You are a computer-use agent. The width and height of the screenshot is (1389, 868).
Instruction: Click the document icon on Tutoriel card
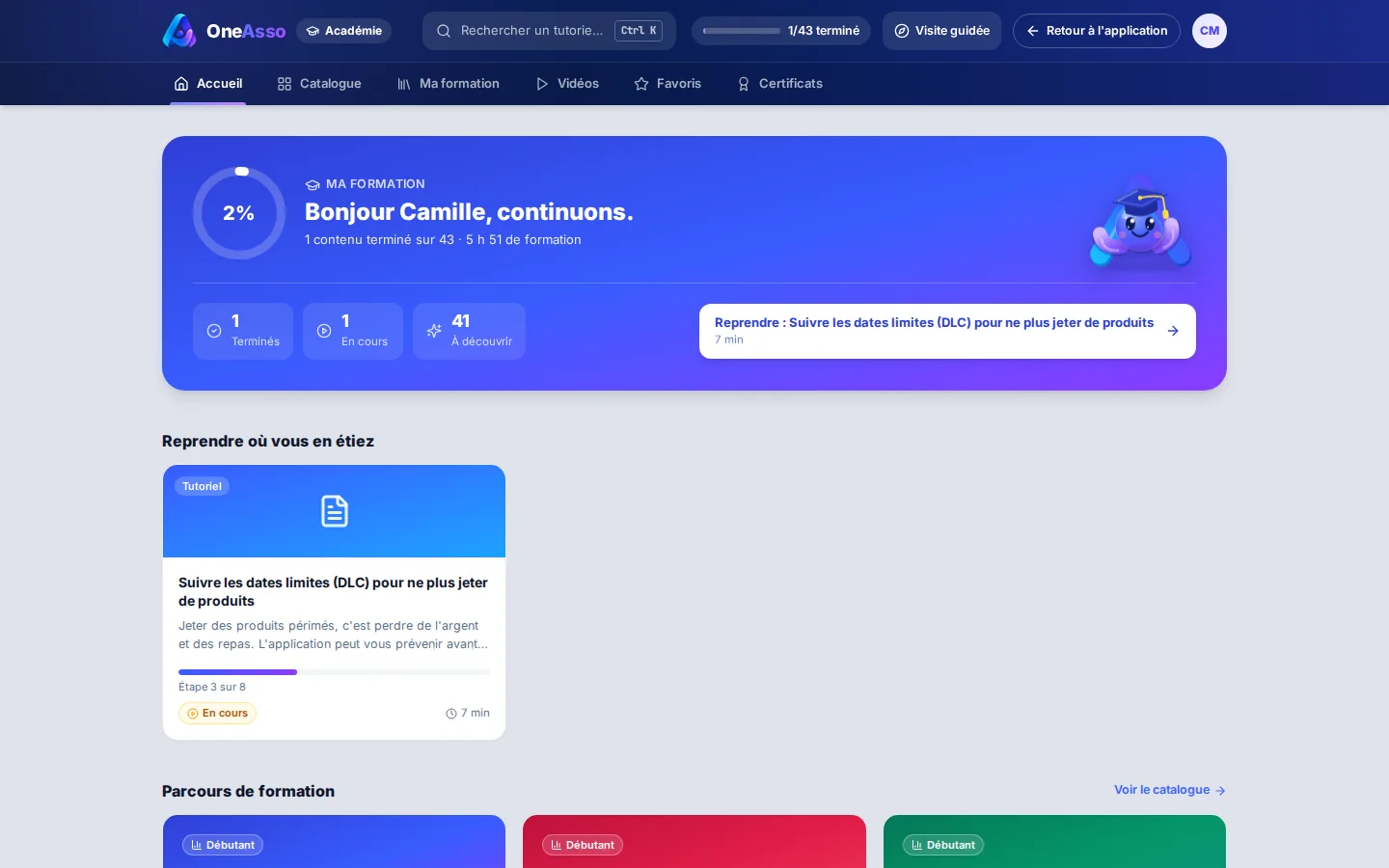[x=334, y=511]
